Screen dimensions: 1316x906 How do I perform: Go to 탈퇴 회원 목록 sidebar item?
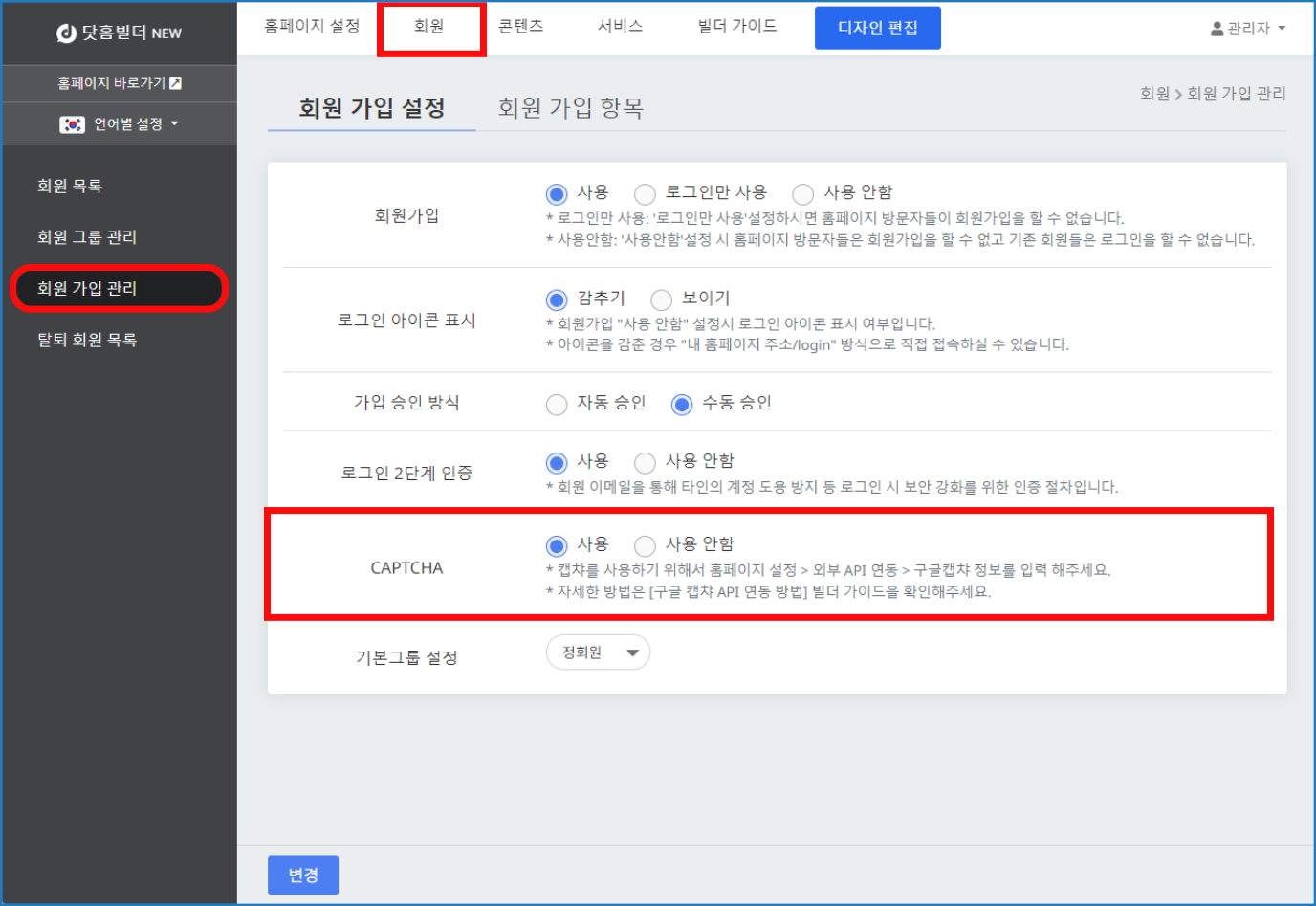click(87, 340)
